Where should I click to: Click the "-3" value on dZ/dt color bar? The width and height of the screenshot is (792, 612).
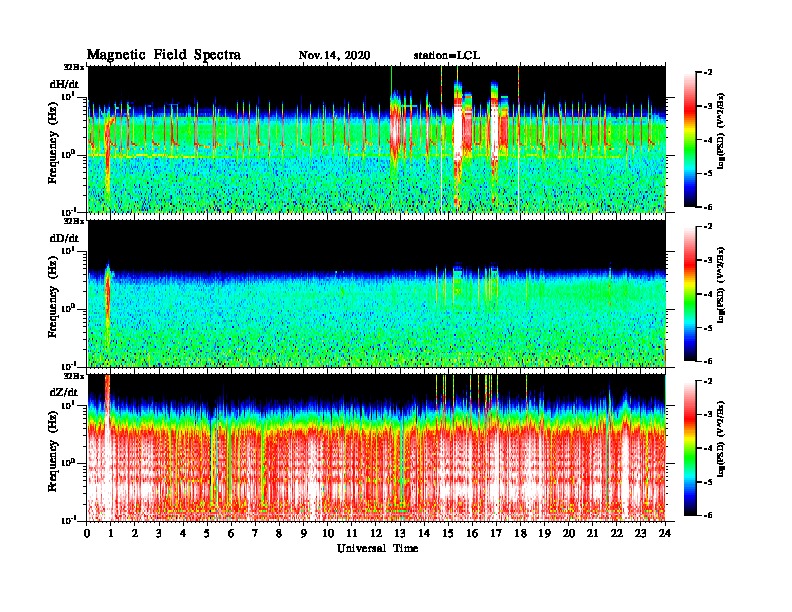coord(708,414)
